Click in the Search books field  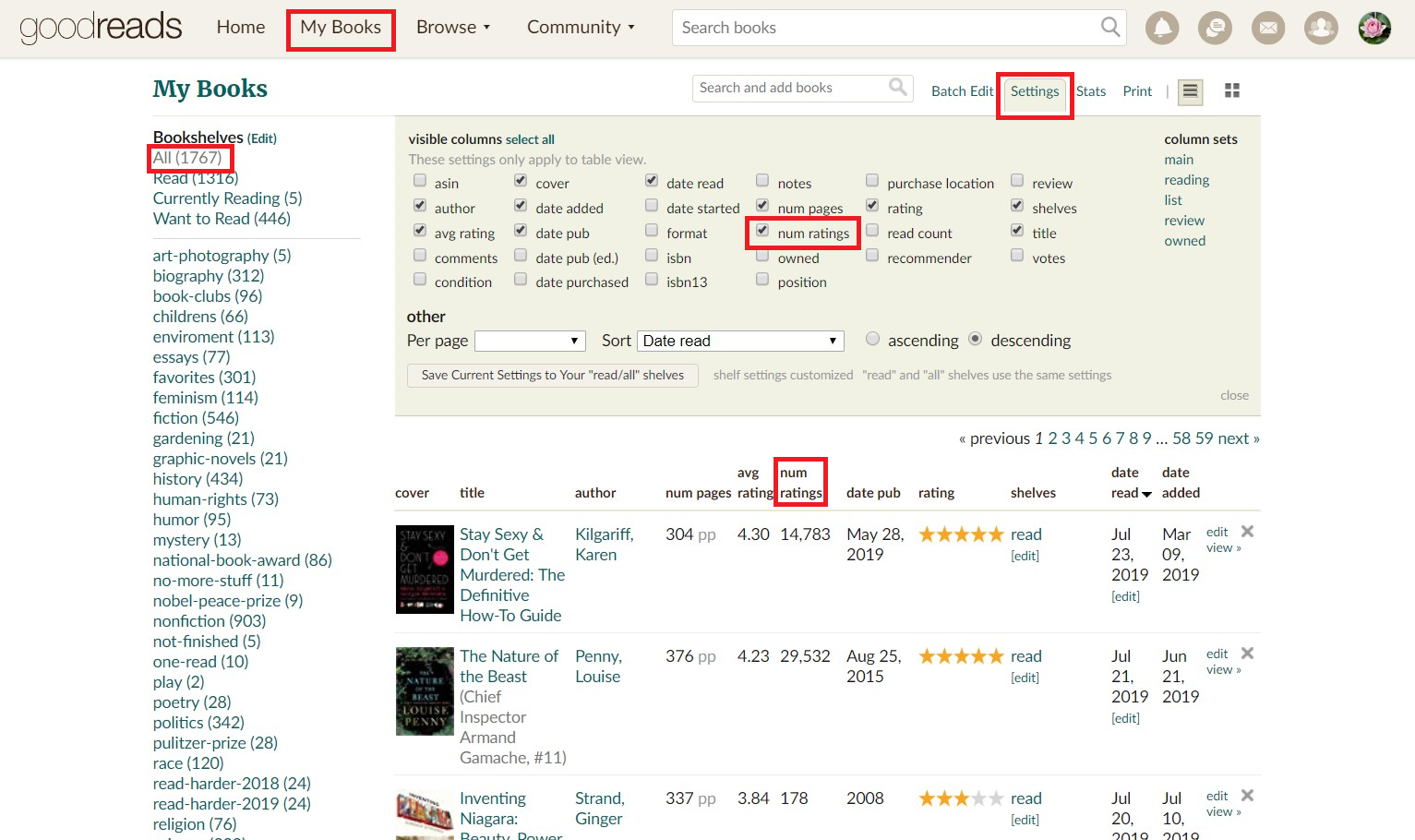point(886,28)
